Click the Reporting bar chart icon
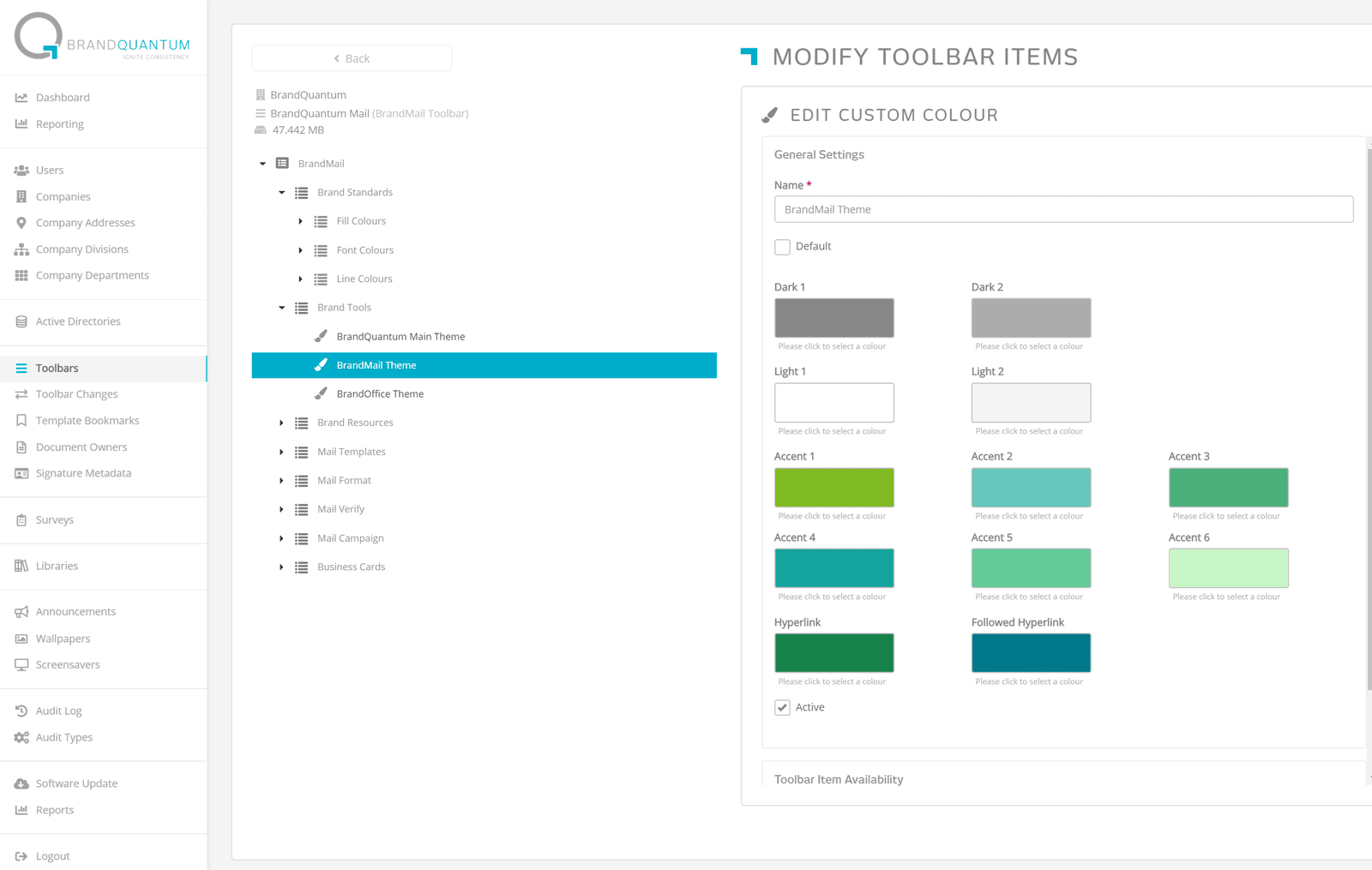The image size is (1372, 870). point(21,124)
